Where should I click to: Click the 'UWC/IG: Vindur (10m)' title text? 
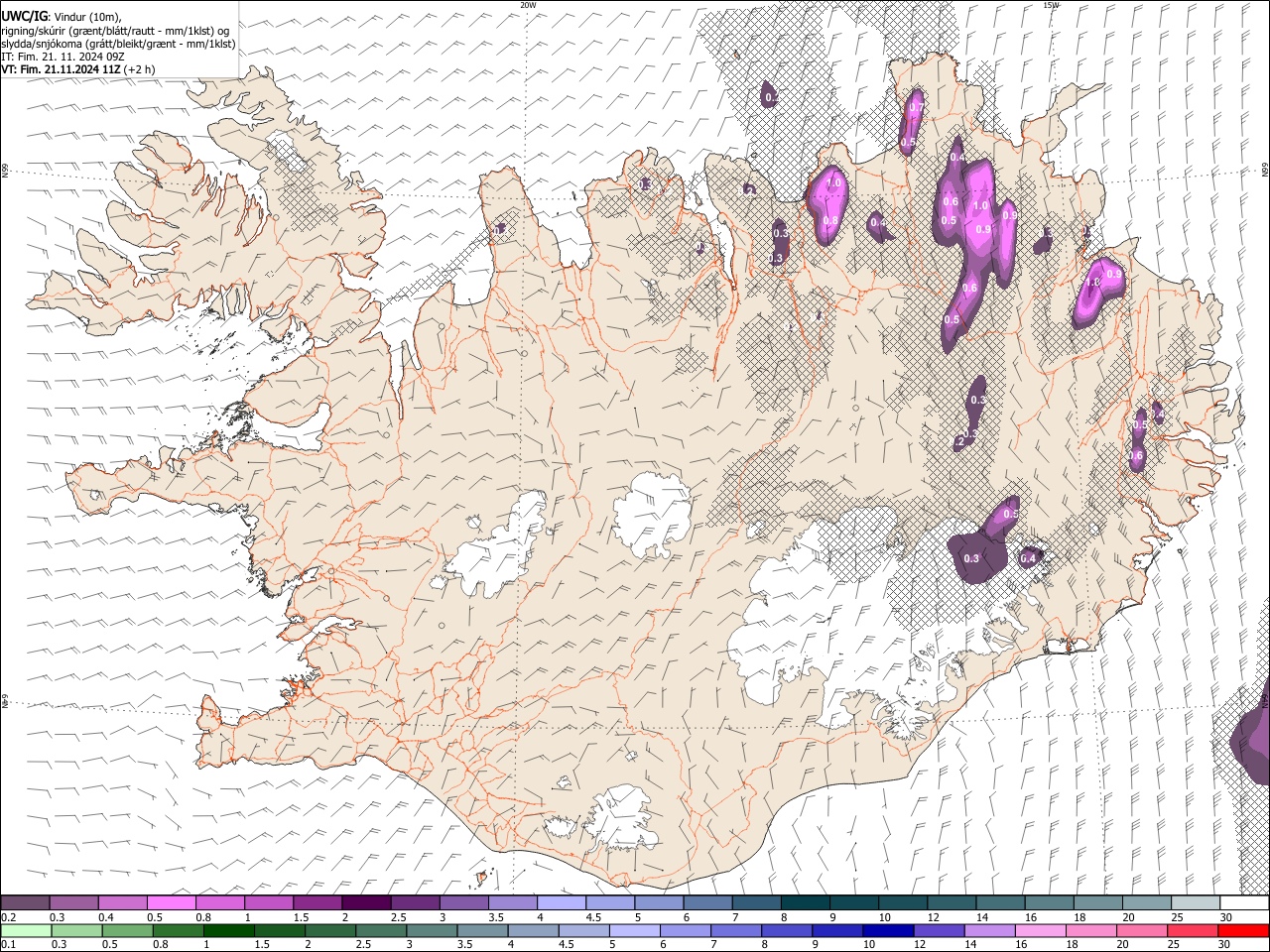click(x=61, y=16)
